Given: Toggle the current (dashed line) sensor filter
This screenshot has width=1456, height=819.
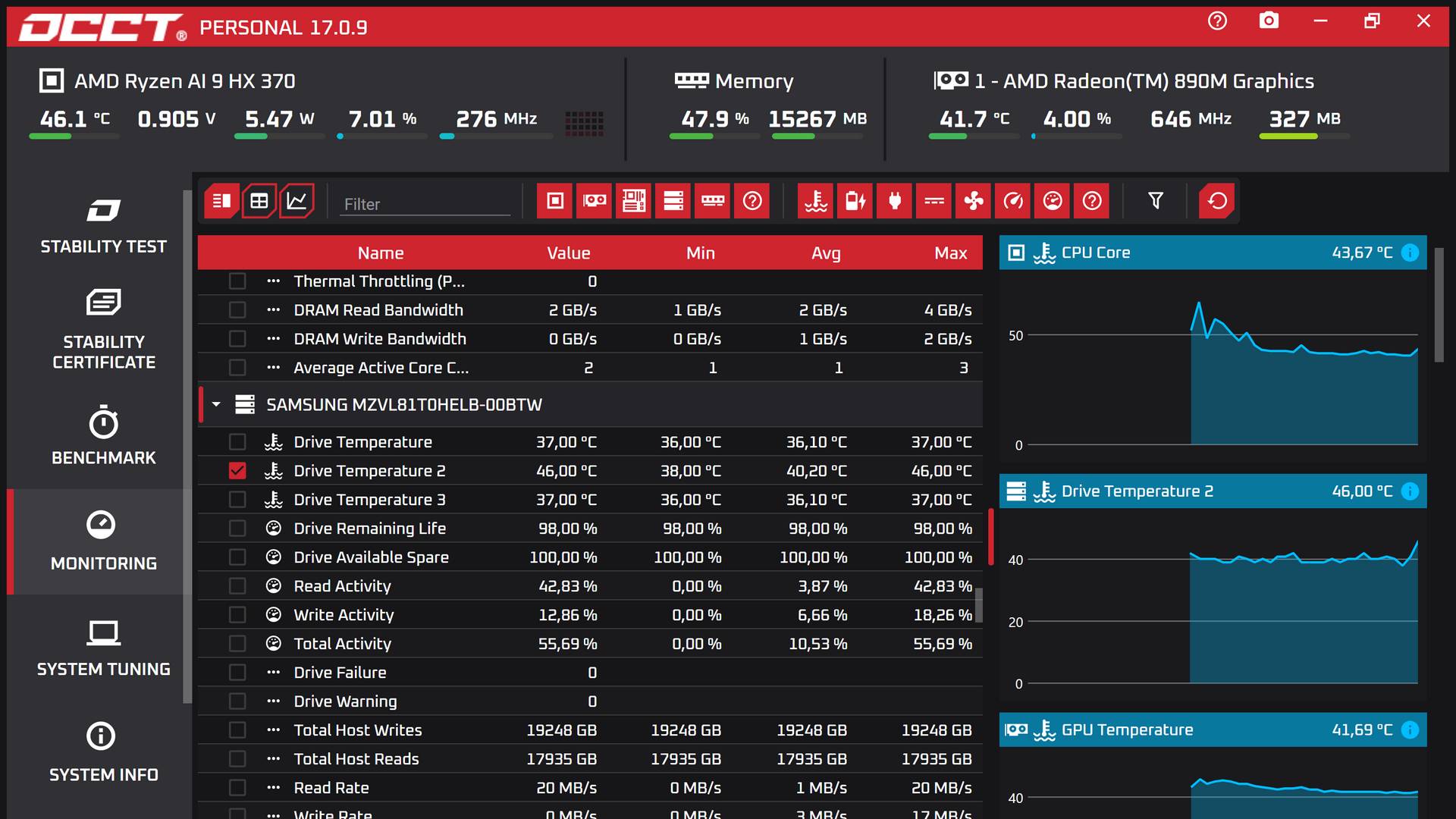Looking at the screenshot, I should click(x=934, y=201).
